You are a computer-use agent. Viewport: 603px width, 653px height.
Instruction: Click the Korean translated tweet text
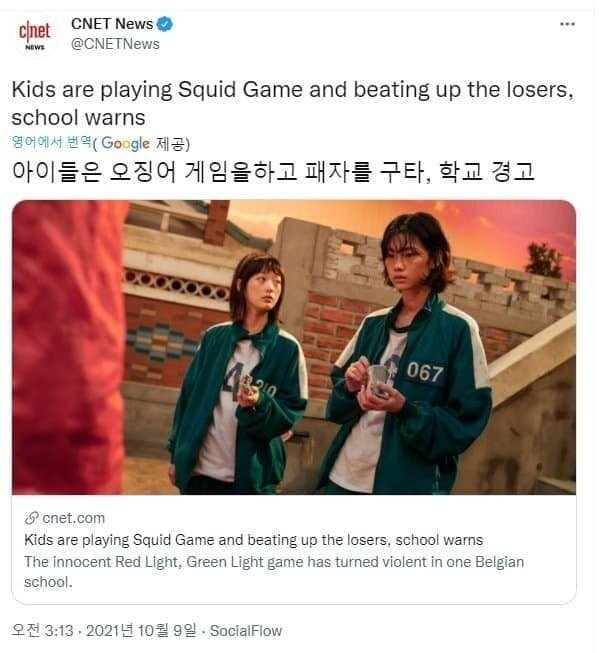click(x=273, y=171)
